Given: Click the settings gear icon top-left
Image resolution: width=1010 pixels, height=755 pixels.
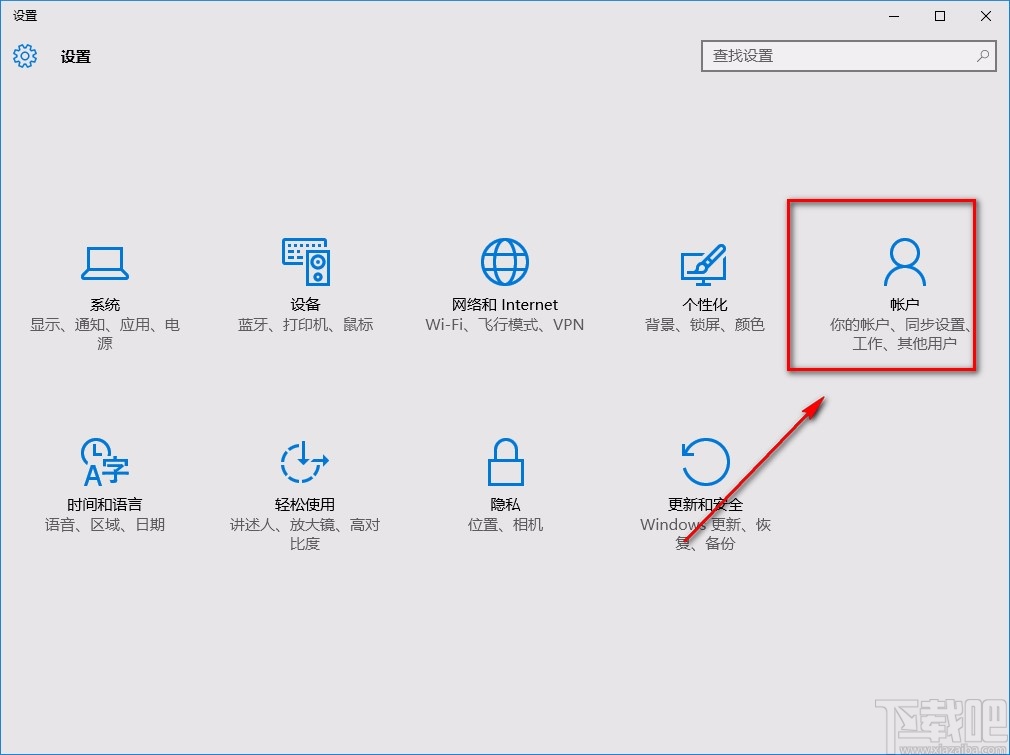Looking at the screenshot, I should [x=24, y=56].
